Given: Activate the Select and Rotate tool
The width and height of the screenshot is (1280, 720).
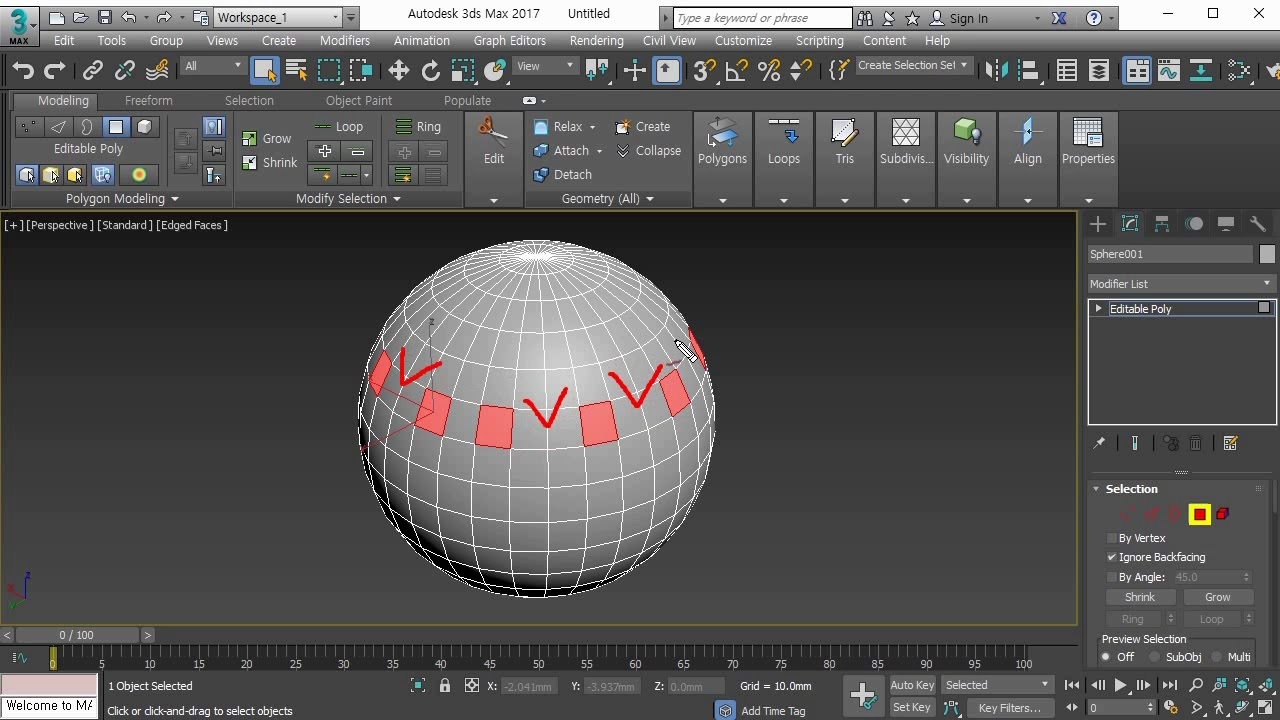Looking at the screenshot, I should pyautogui.click(x=430, y=70).
